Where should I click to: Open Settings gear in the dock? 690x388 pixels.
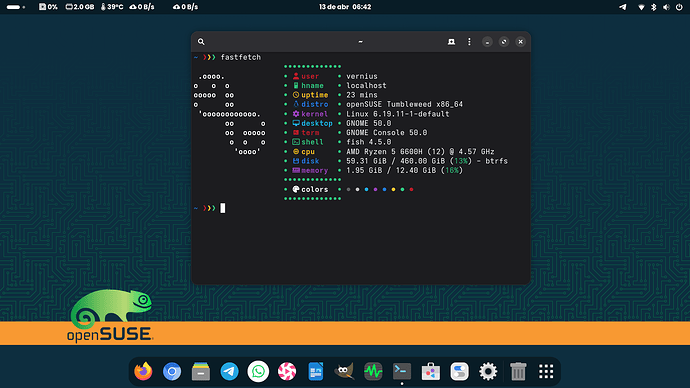(x=488, y=371)
